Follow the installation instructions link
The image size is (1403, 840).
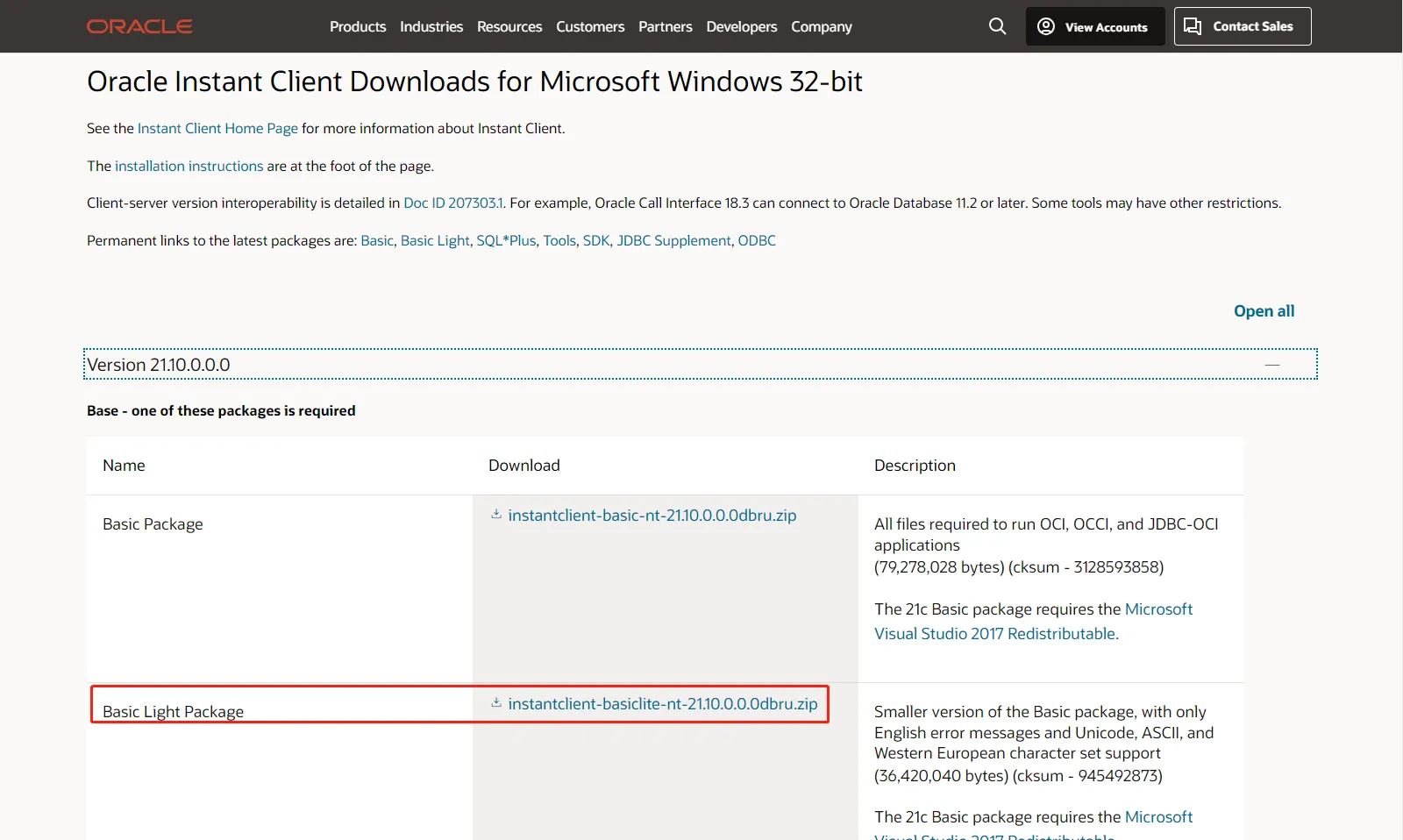point(189,167)
